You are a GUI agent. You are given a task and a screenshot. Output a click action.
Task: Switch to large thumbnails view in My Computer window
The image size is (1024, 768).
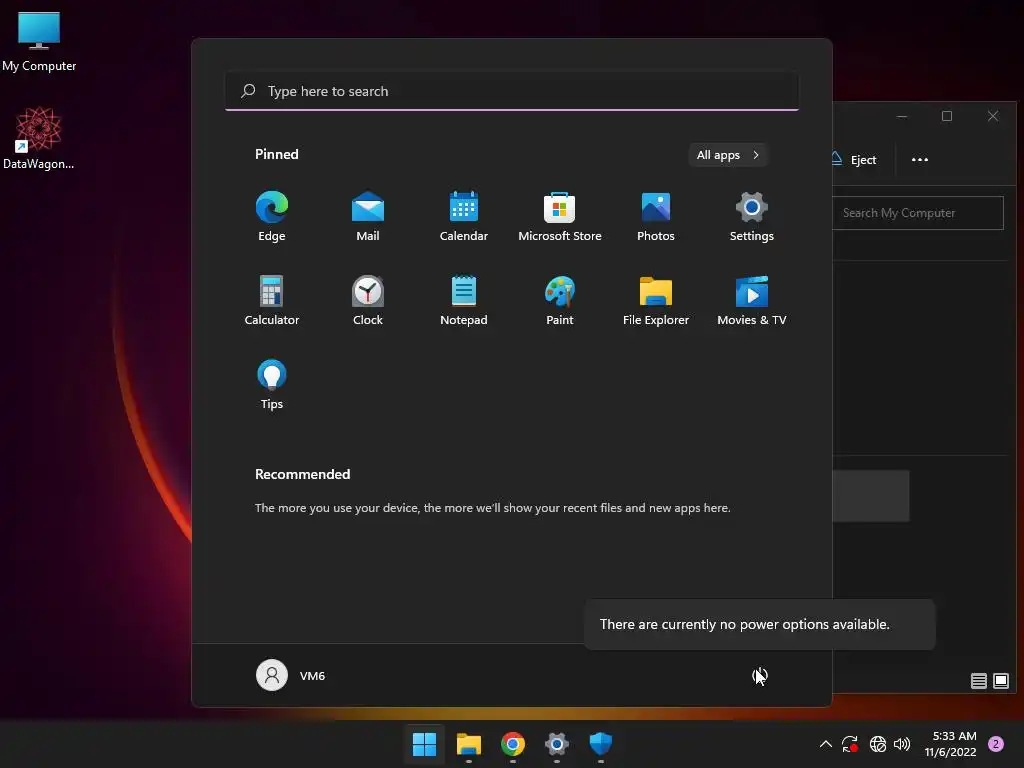[1000, 681]
